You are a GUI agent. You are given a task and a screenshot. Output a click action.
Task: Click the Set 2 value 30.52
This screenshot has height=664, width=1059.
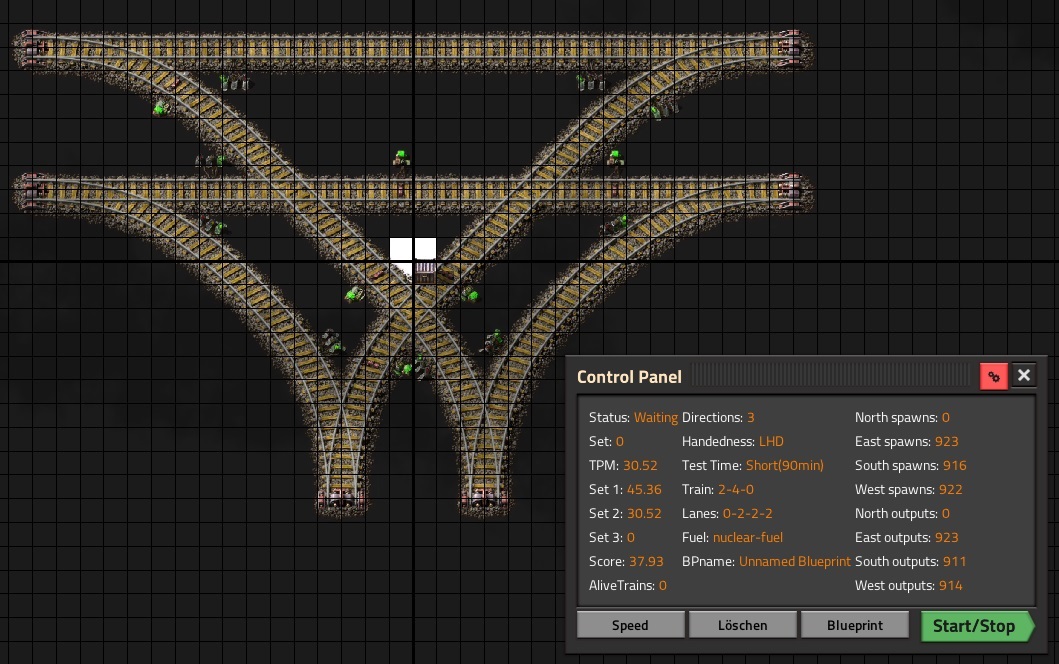click(644, 513)
